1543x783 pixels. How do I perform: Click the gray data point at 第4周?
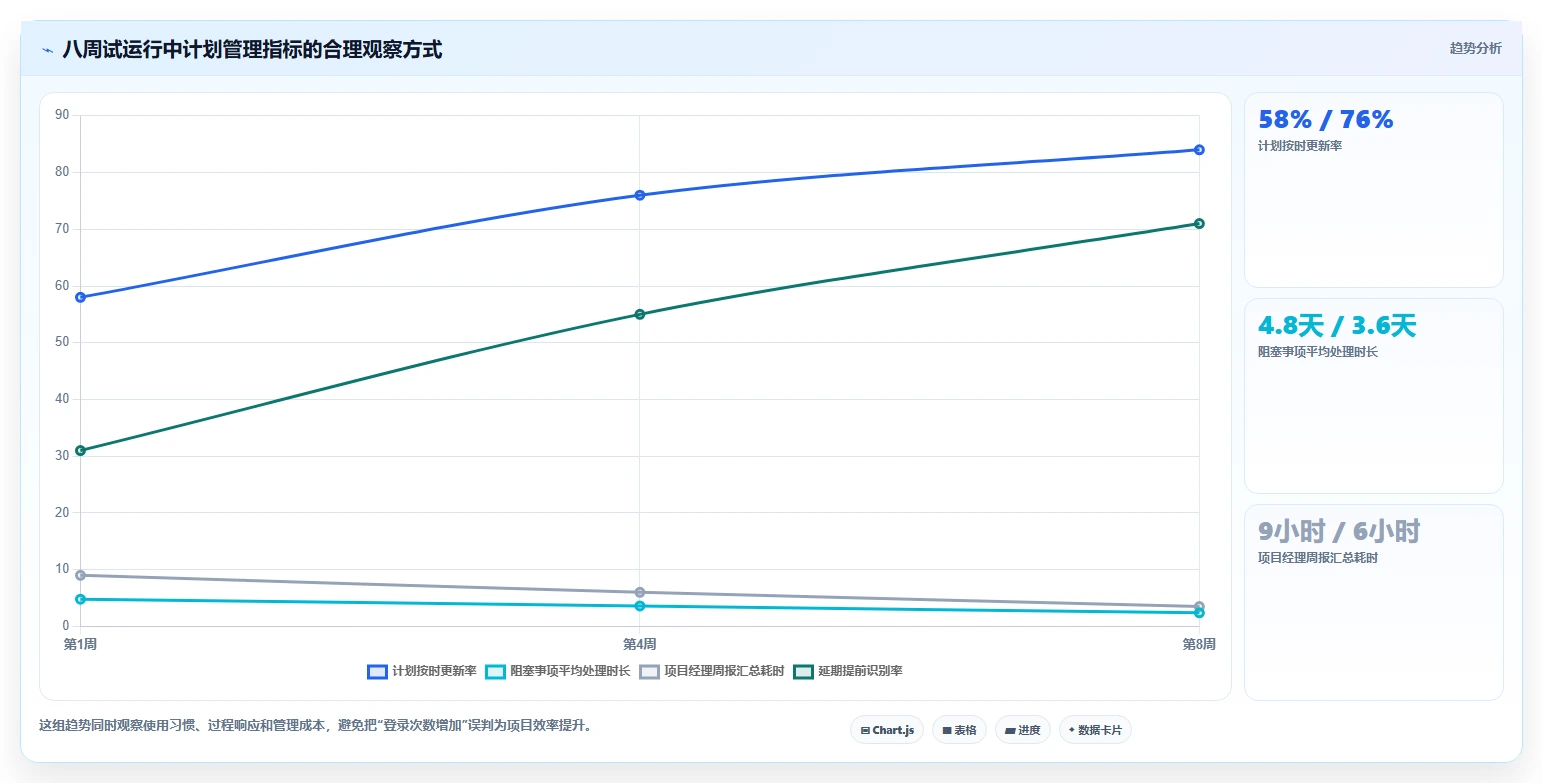pos(640,592)
